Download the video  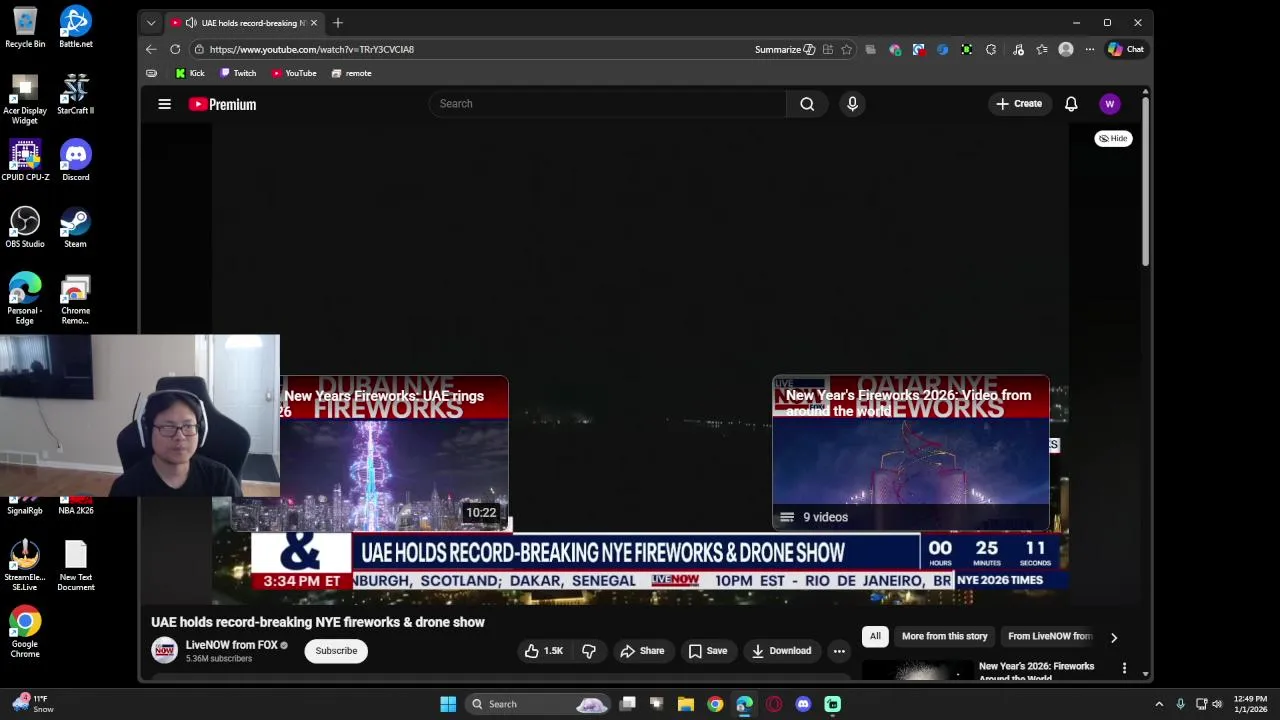[781, 651]
